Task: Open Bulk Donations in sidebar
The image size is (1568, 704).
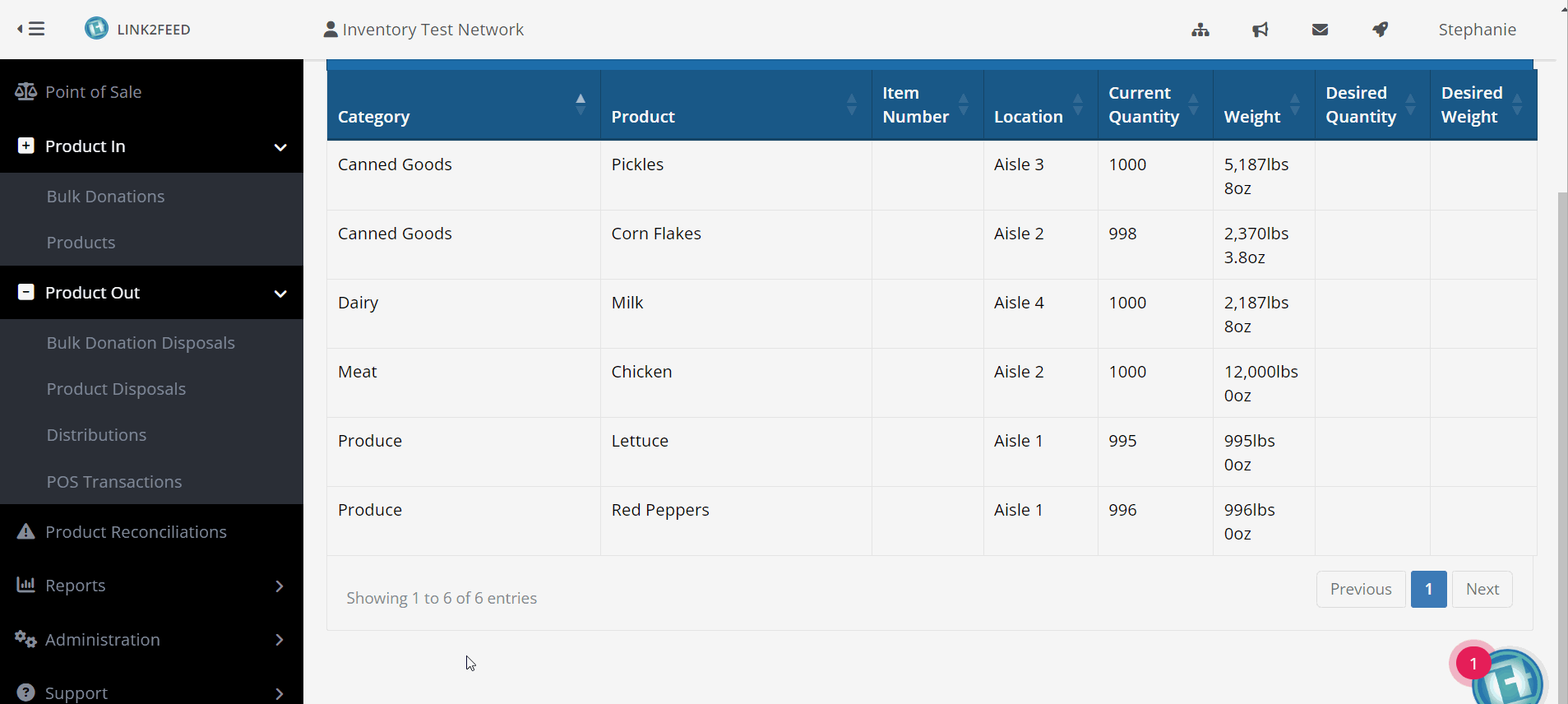Action: 105,197
